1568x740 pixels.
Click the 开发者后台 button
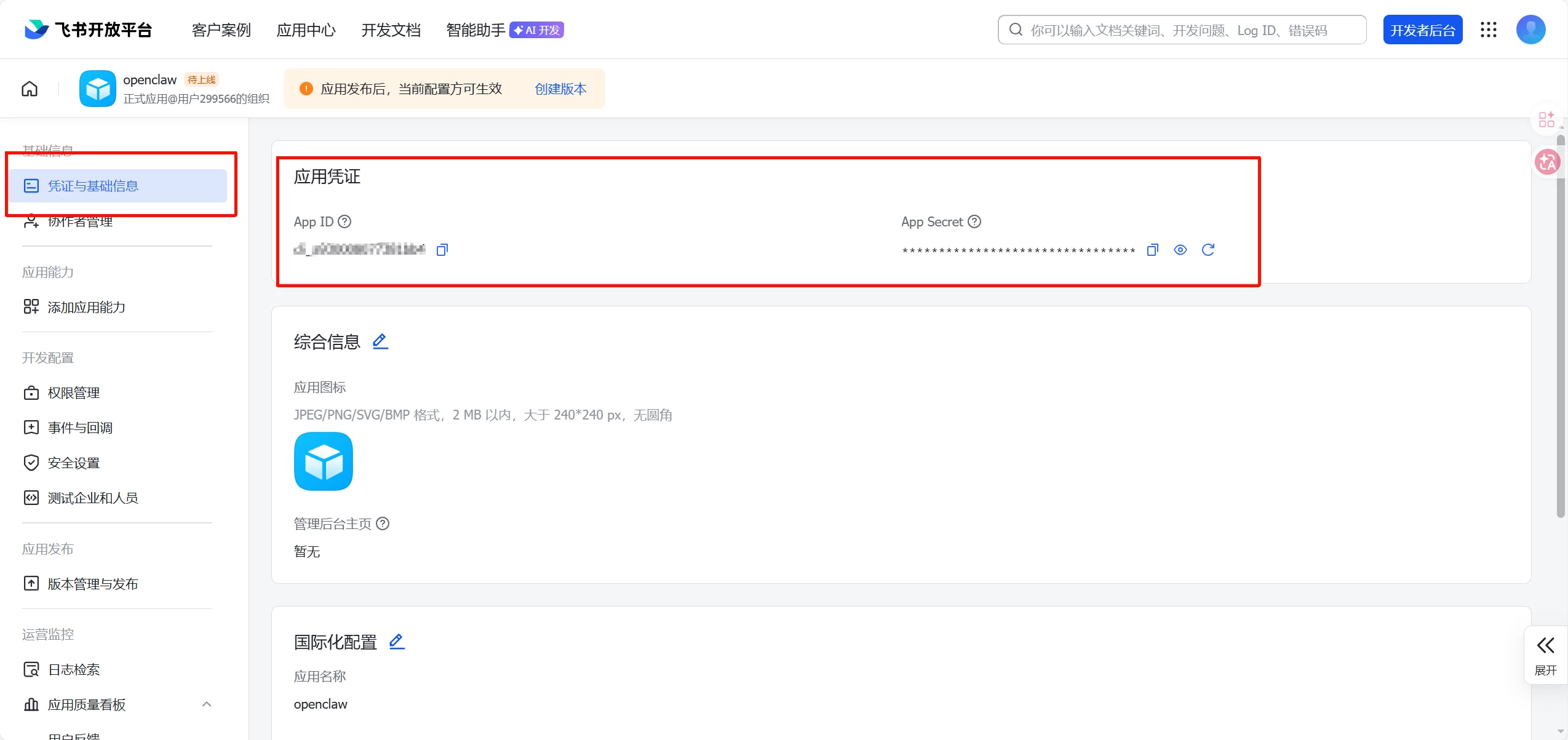[x=1422, y=30]
